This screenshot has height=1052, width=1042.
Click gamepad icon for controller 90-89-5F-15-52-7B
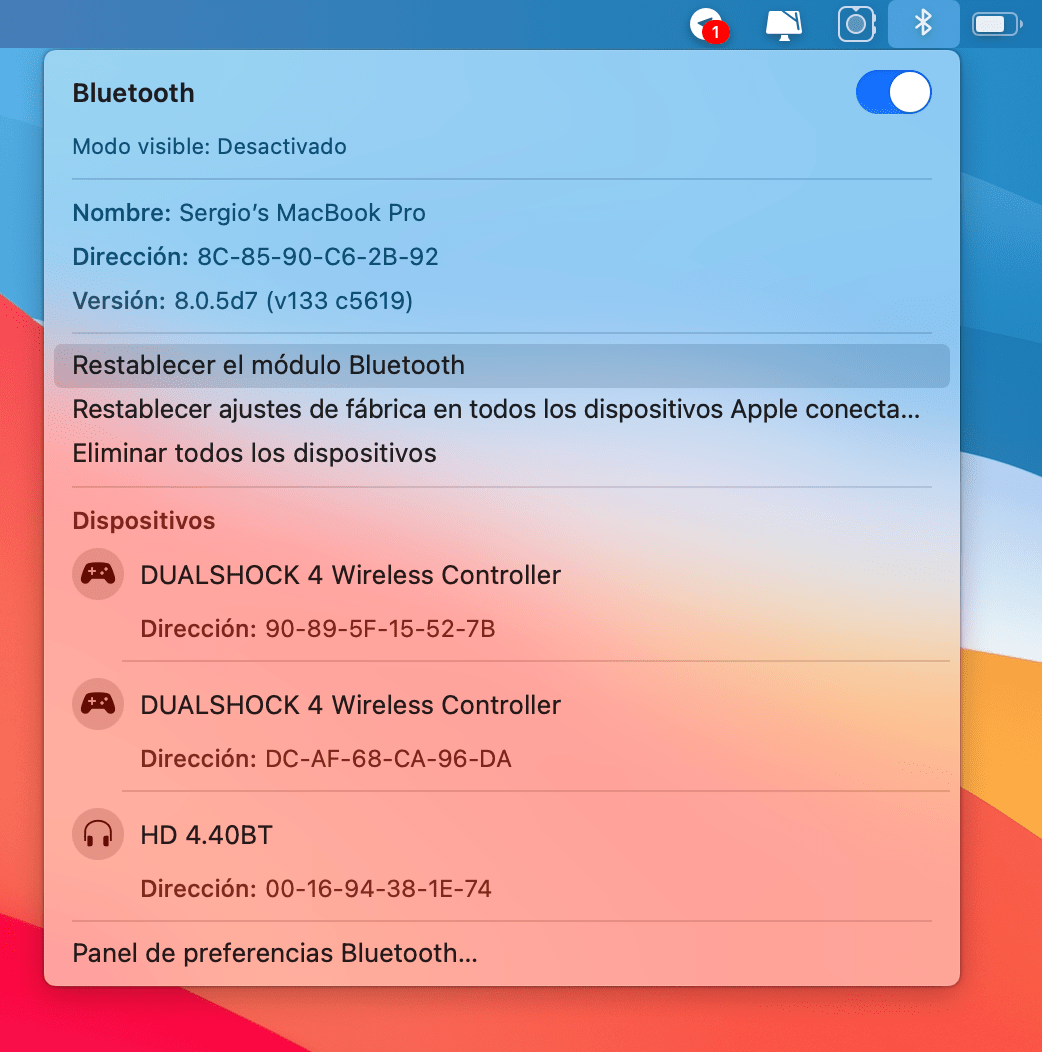tap(98, 574)
